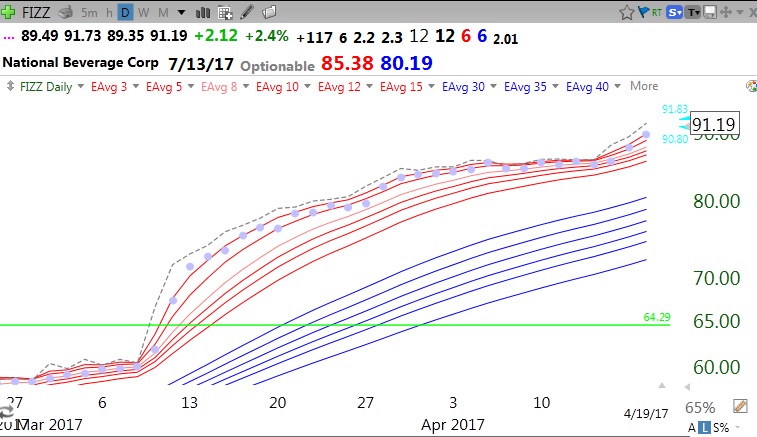Click the small up triangle scale arrow
The width and height of the screenshot is (757, 437).
pos(662,385)
